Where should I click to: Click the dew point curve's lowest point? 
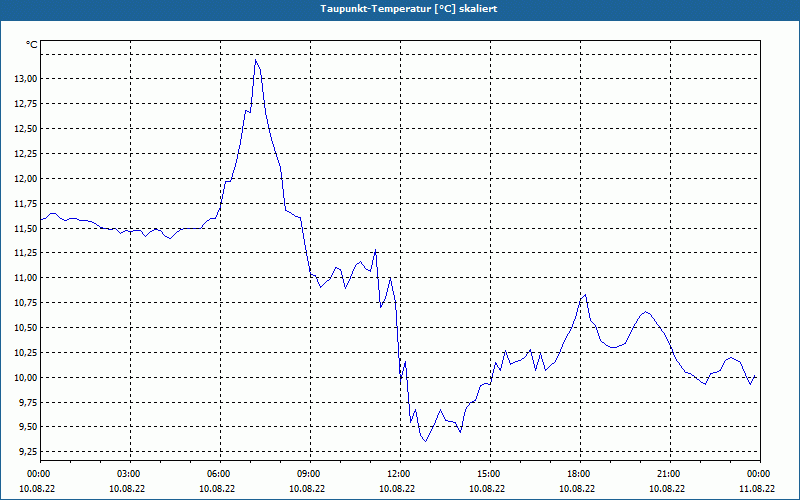click(426, 441)
